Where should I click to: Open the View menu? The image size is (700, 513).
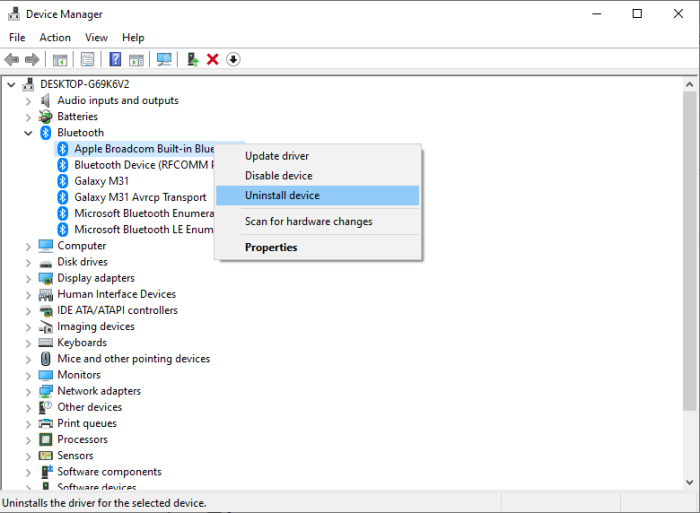tap(96, 38)
